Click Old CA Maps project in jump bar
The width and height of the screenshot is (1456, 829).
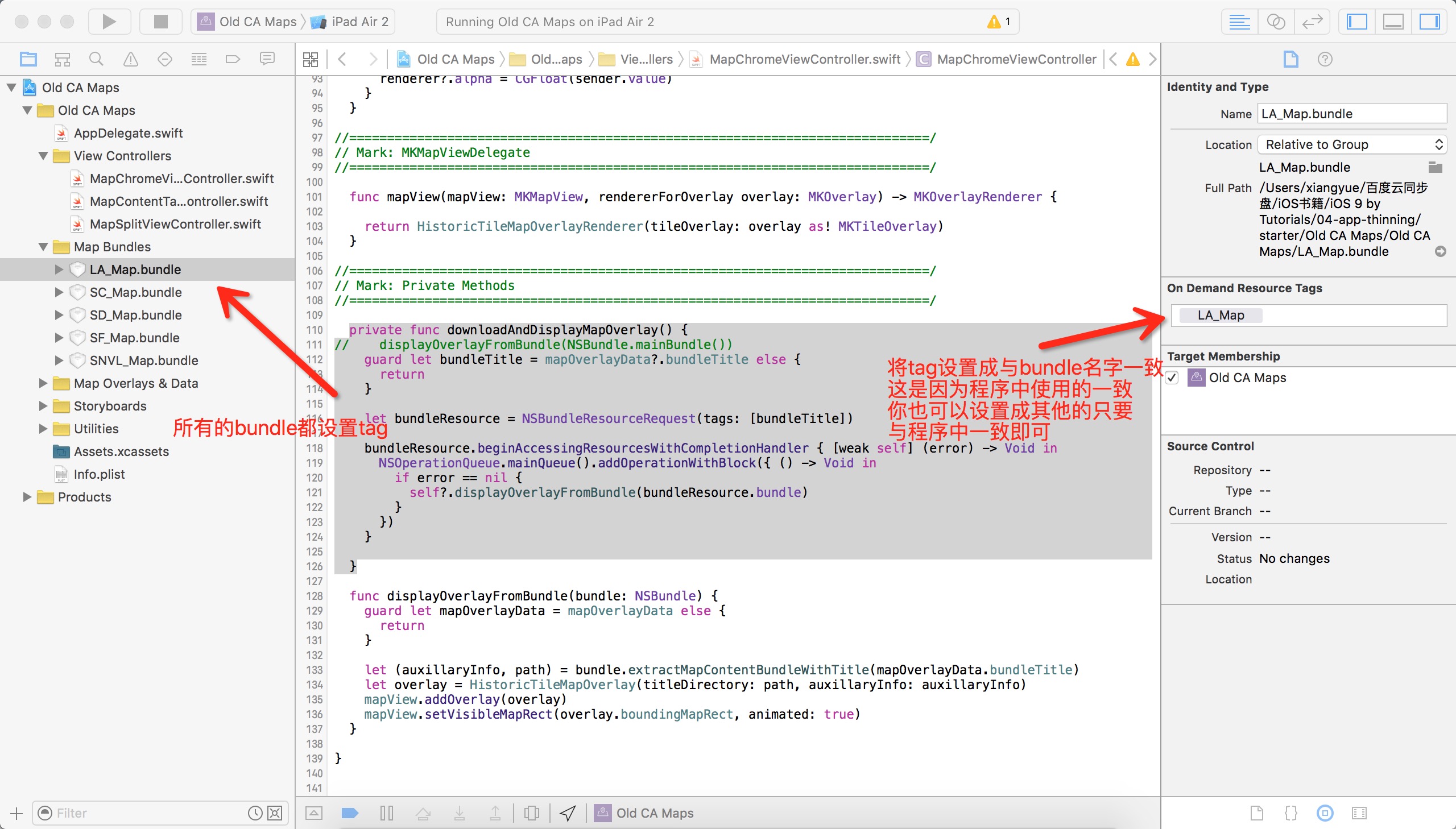[x=446, y=59]
